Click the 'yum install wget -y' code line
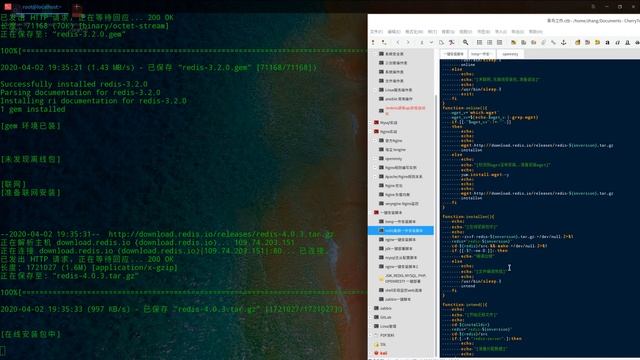 pyautogui.click(x=485, y=174)
